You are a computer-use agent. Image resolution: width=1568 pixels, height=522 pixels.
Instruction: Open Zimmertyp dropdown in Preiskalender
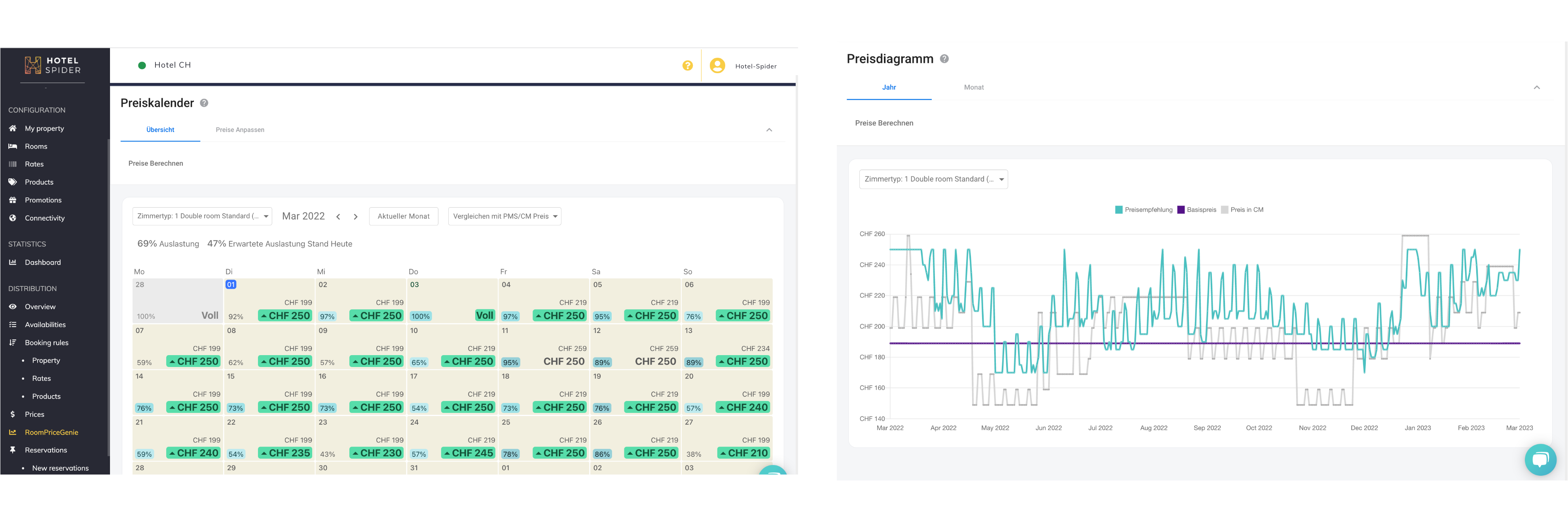coord(202,216)
